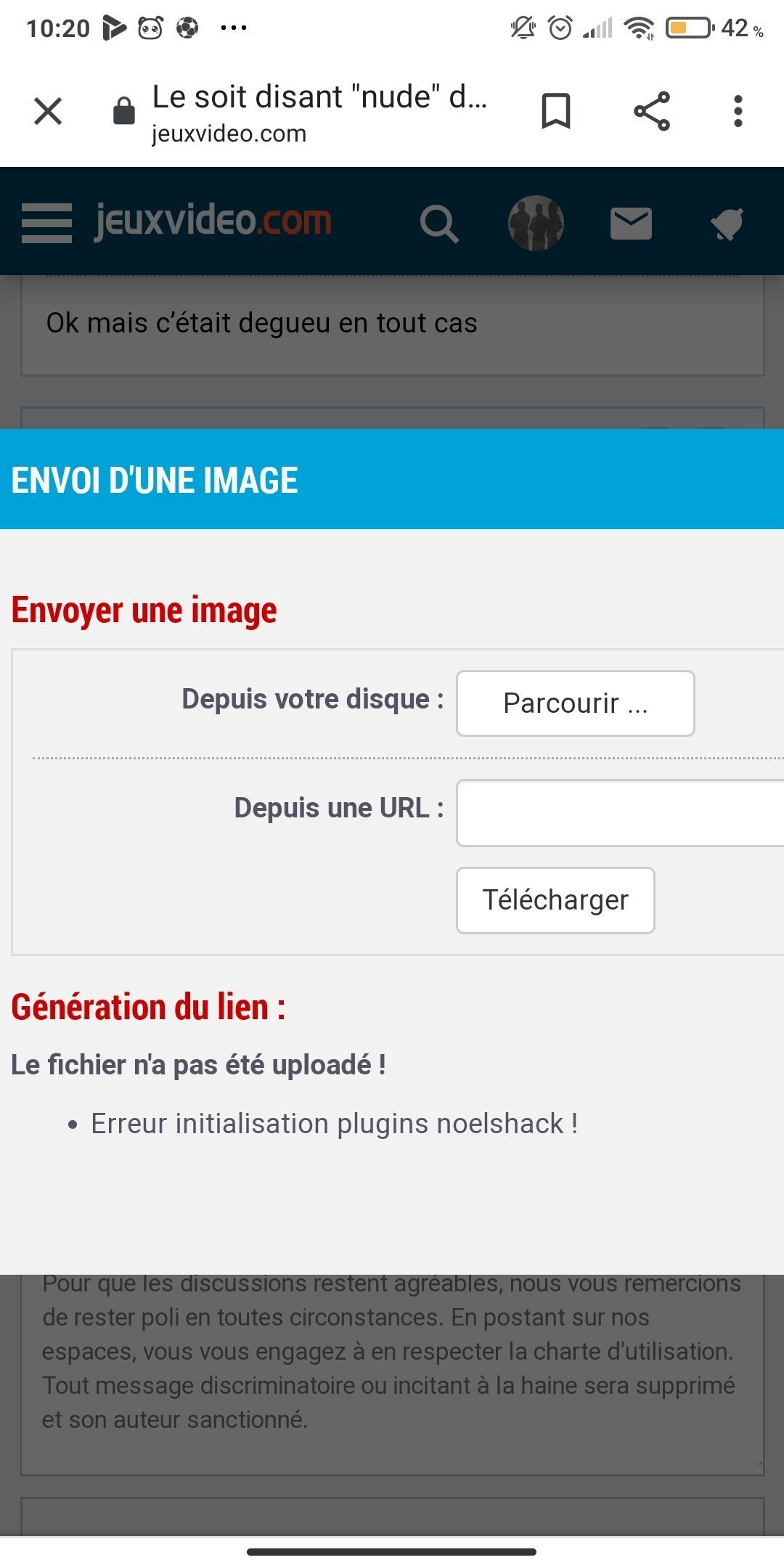Go to jeuxvideo.com home via logo
Image resolution: width=784 pixels, height=1568 pixels.
point(213,221)
